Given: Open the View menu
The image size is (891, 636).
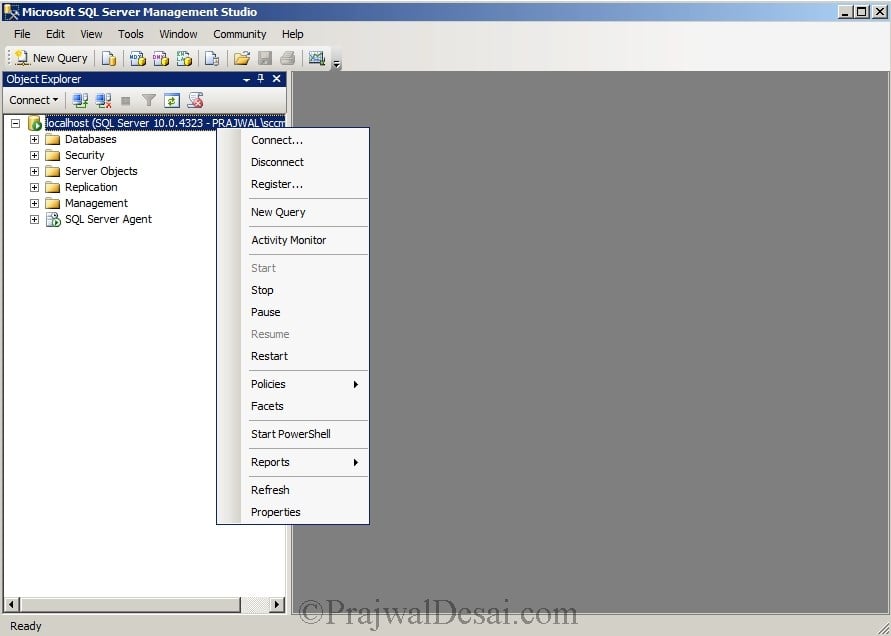Looking at the screenshot, I should [x=91, y=34].
